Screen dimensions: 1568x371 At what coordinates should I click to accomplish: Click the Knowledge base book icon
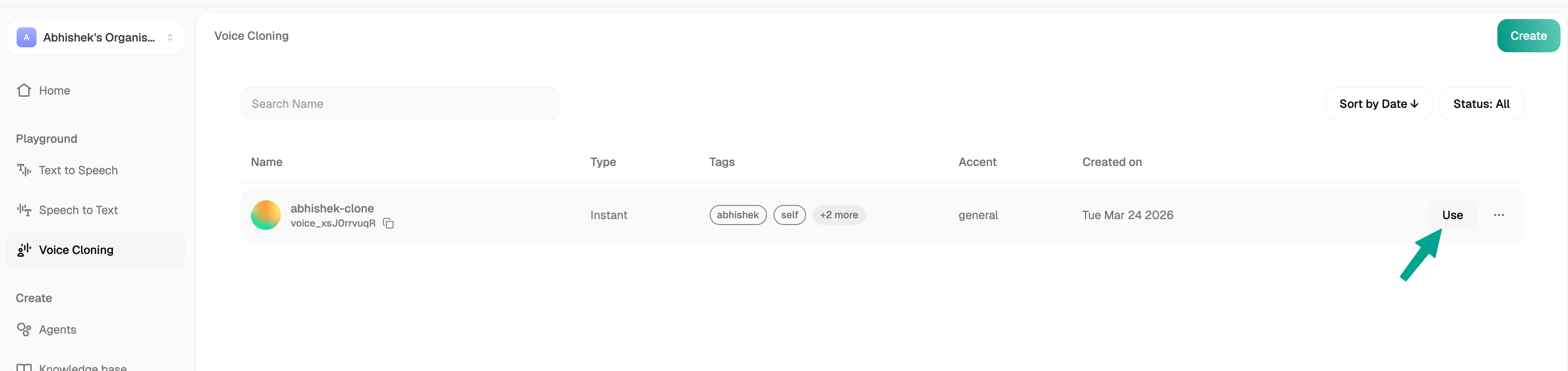[24, 367]
